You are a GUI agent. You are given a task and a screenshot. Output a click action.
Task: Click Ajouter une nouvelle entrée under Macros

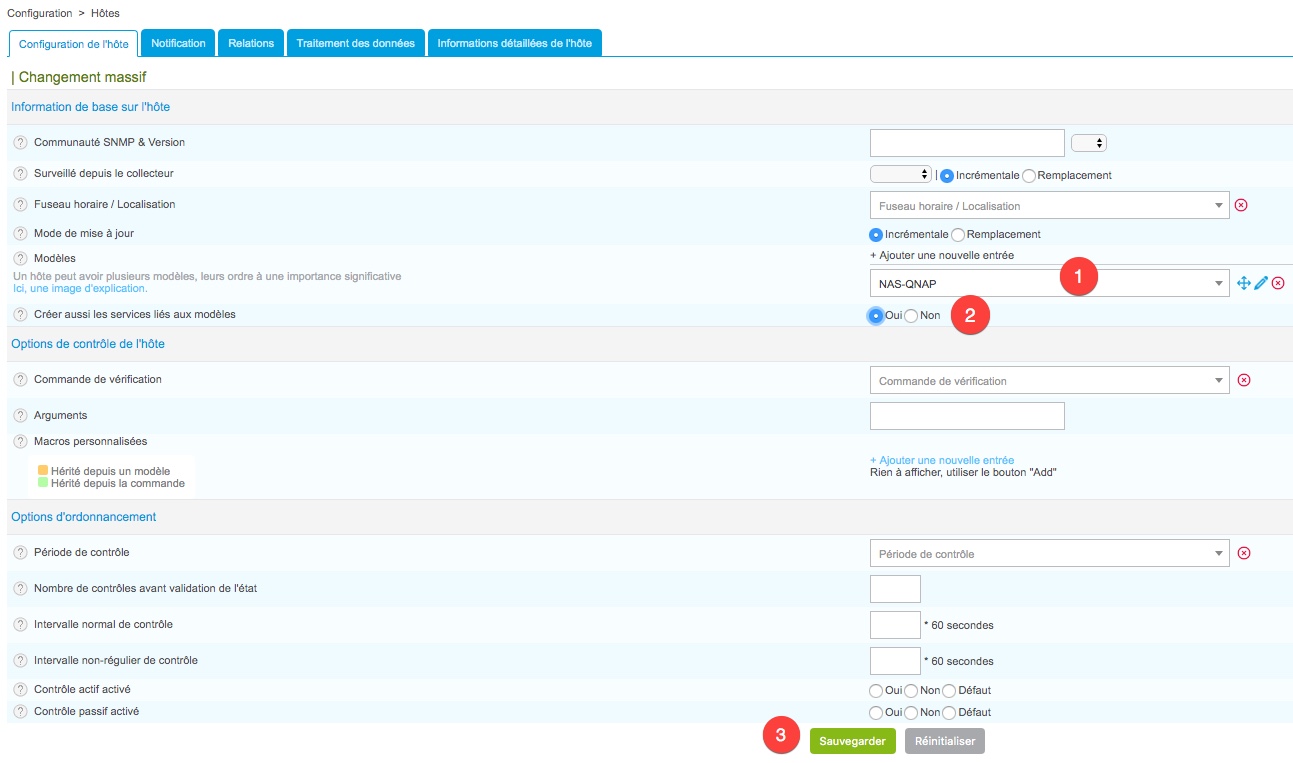point(942,460)
